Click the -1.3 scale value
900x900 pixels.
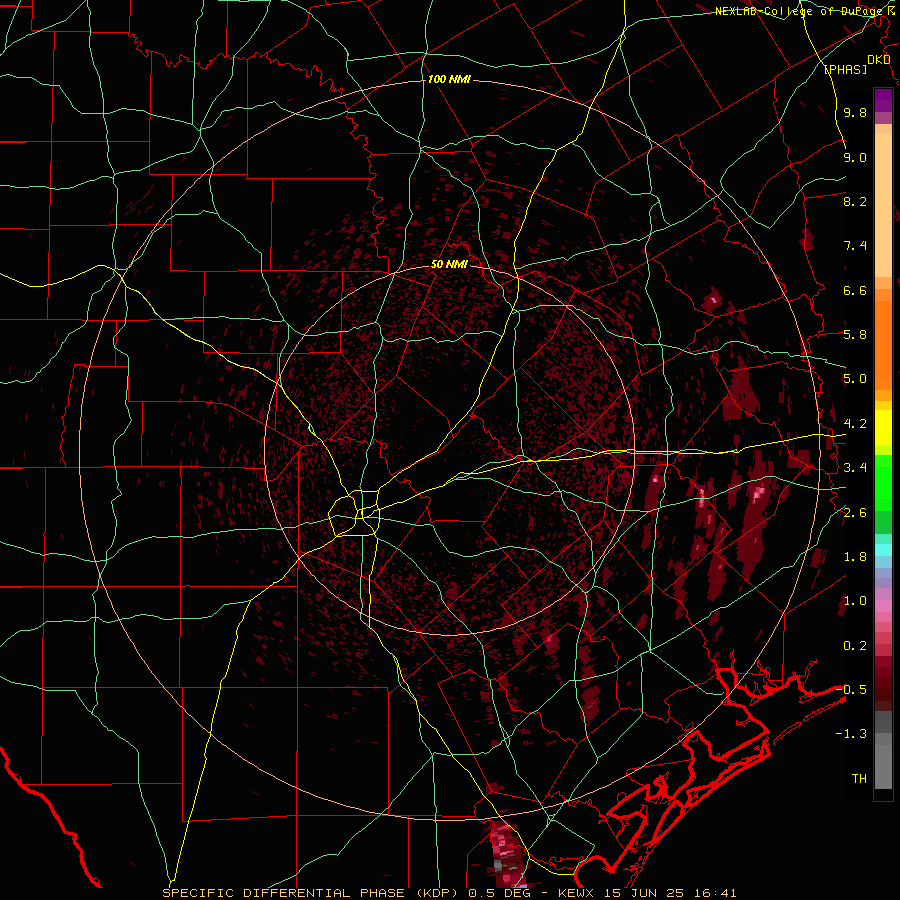coord(851,734)
